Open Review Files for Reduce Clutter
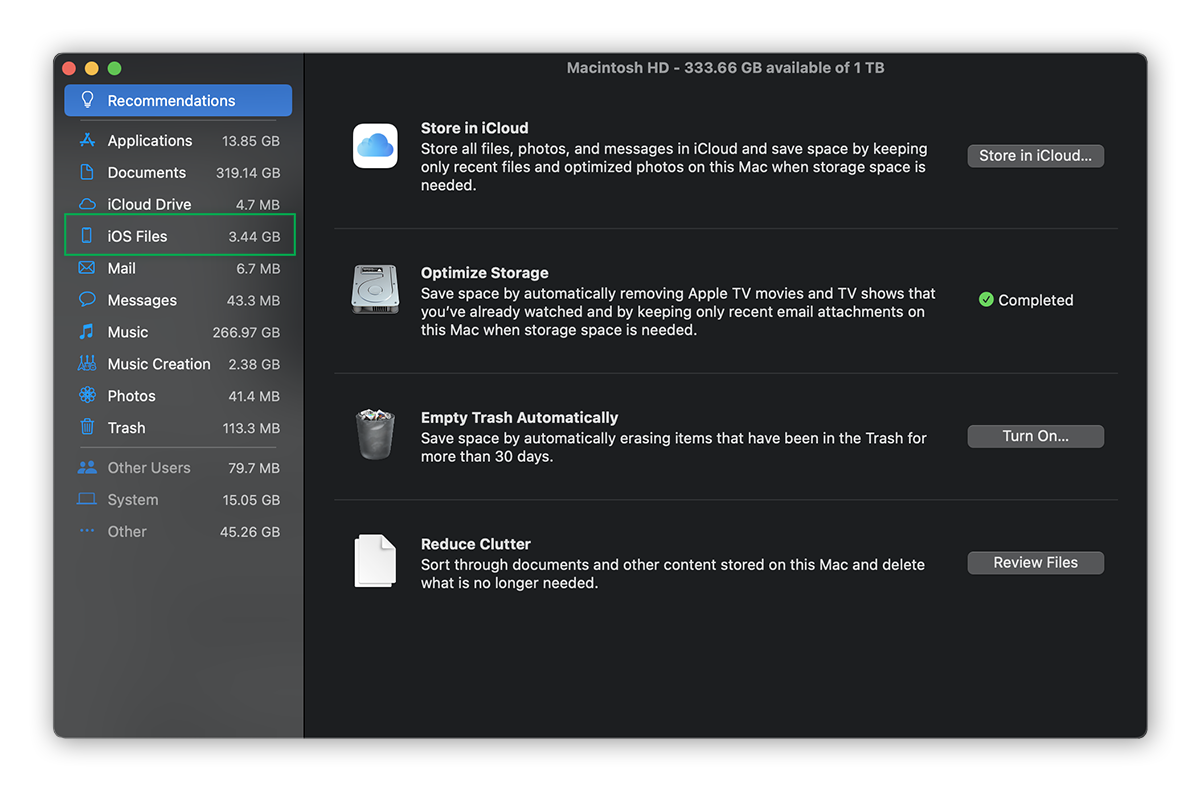 click(1035, 563)
